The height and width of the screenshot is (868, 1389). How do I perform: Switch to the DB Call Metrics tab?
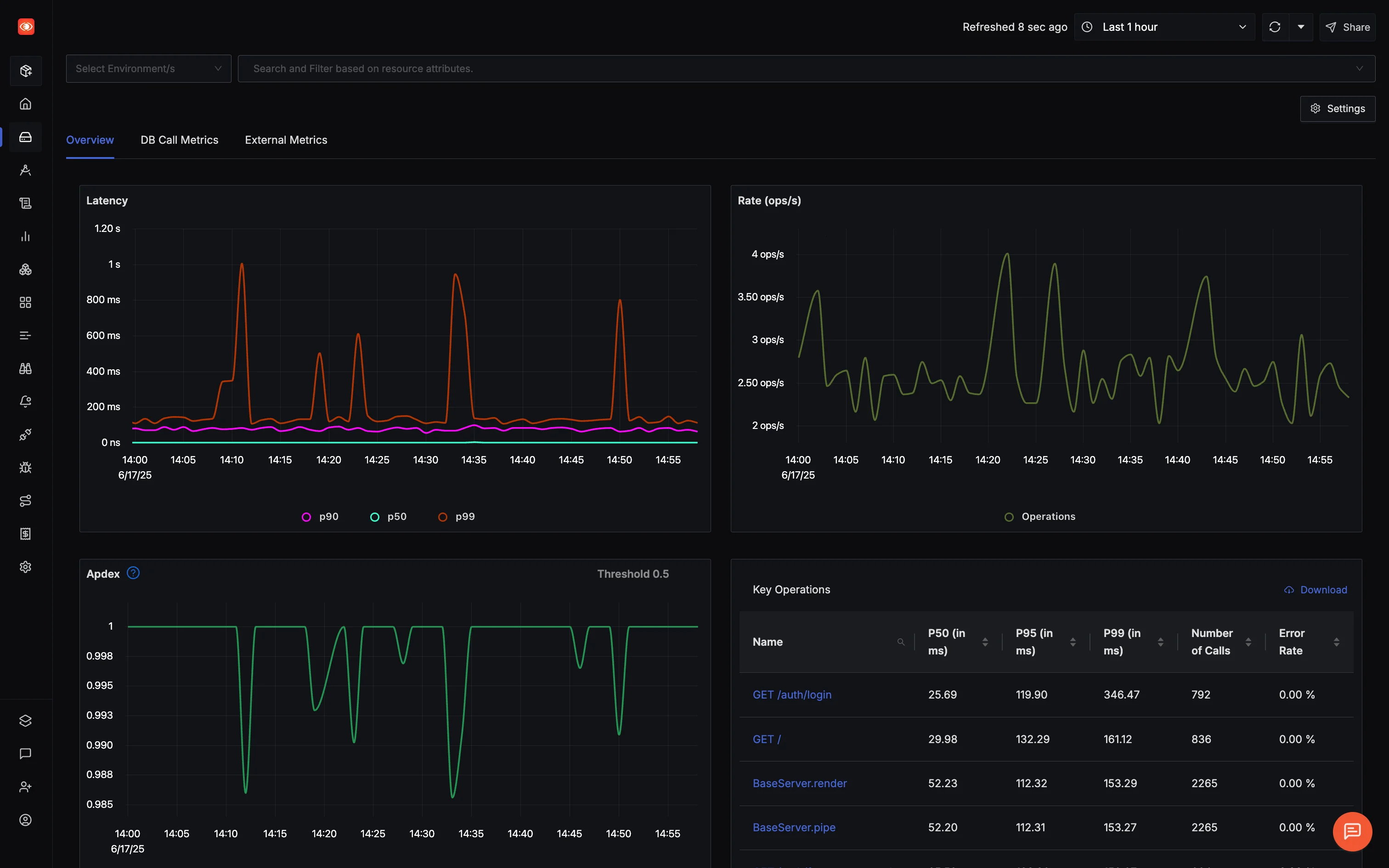[x=179, y=140]
